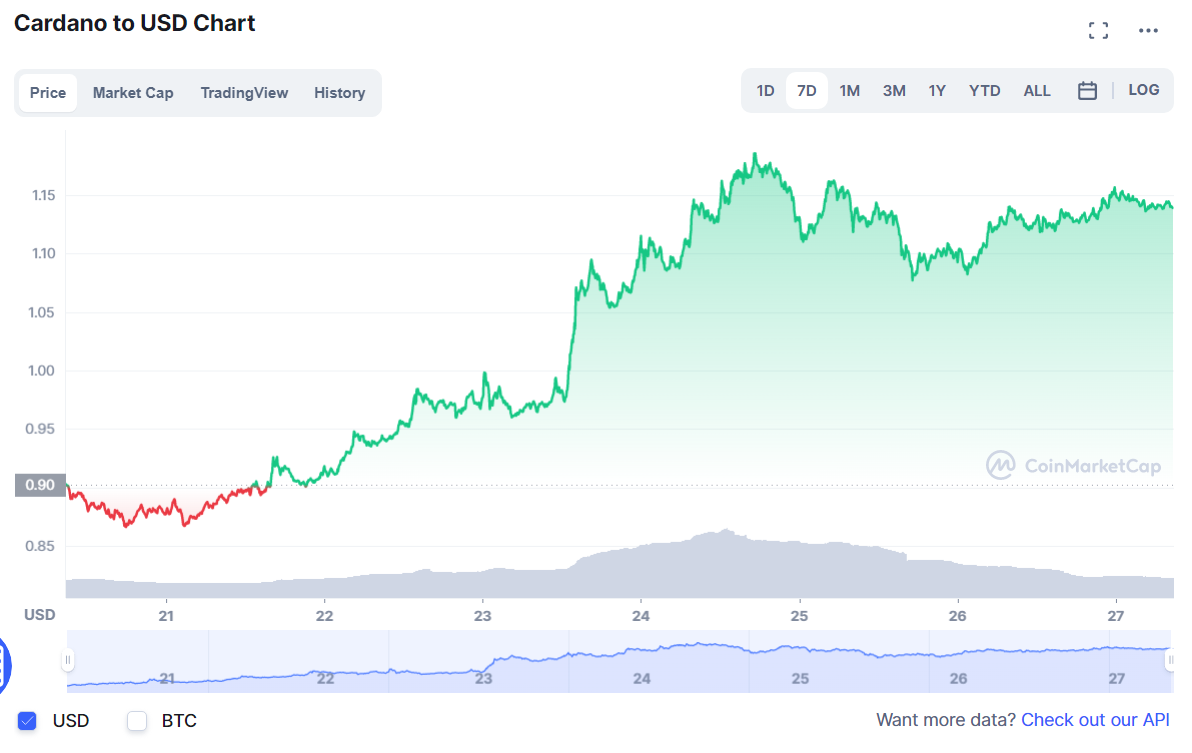Switch to Market Cap tab
Viewport: 1192px width, 753px height.
(133, 93)
